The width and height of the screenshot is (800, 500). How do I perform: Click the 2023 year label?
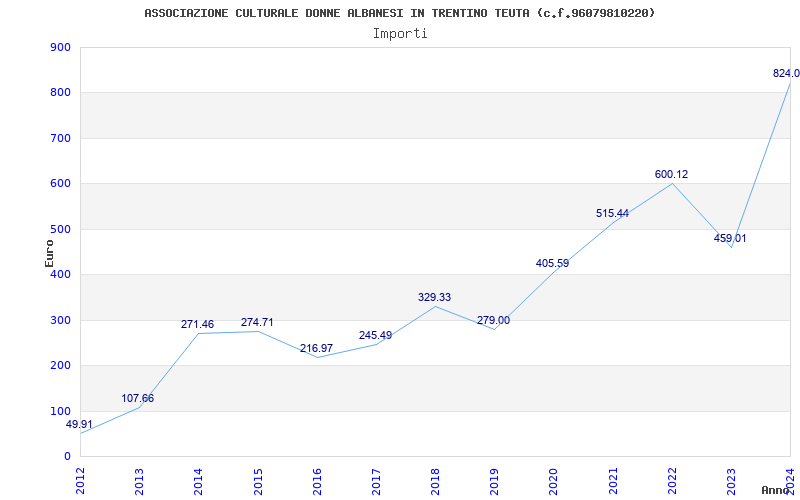point(732,481)
